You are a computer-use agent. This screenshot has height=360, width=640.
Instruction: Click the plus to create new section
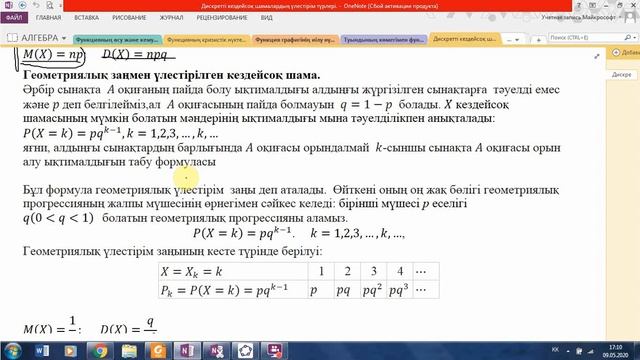click(538, 40)
